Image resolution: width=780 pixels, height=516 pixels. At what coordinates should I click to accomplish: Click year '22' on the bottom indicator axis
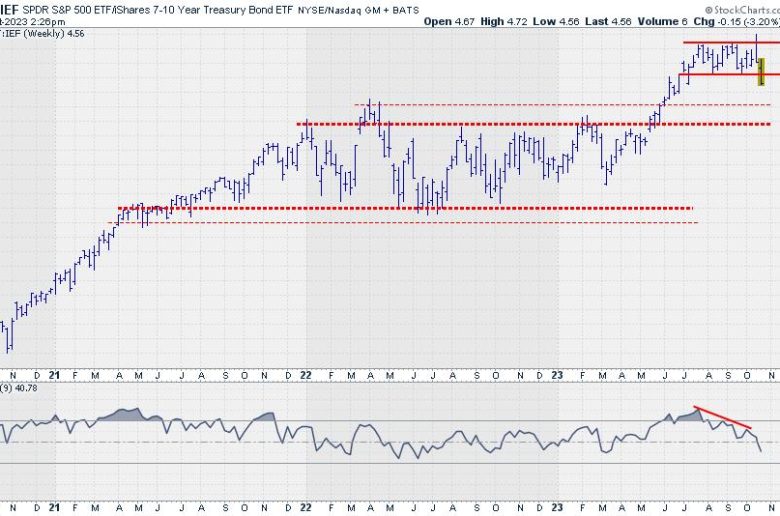coord(305,508)
